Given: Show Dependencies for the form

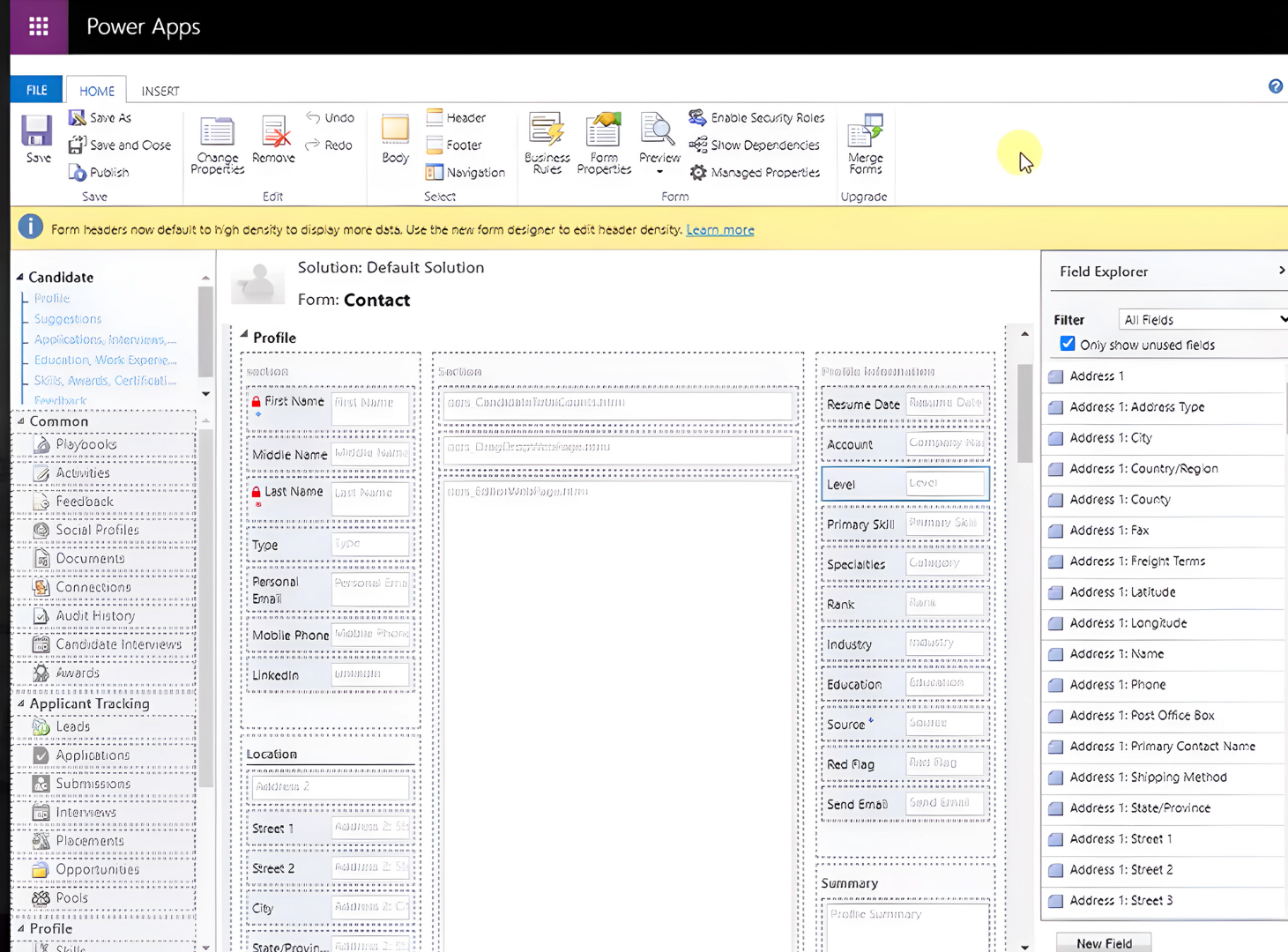Looking at the screenshot, I should (x=755, y=145).
